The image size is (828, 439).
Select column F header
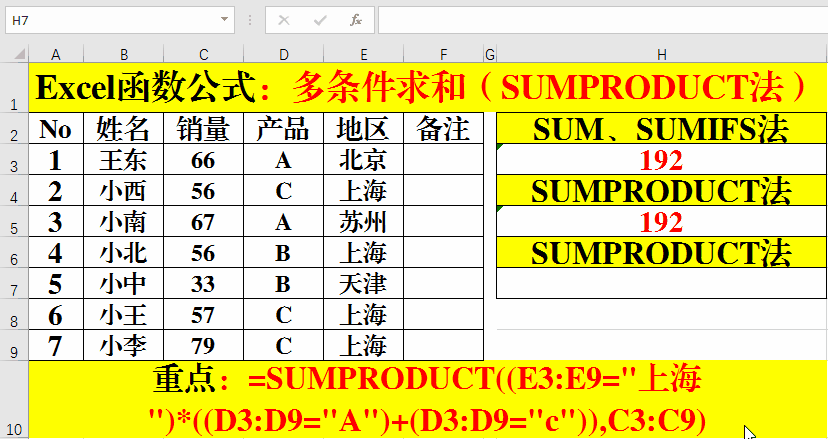pos(444,54)
